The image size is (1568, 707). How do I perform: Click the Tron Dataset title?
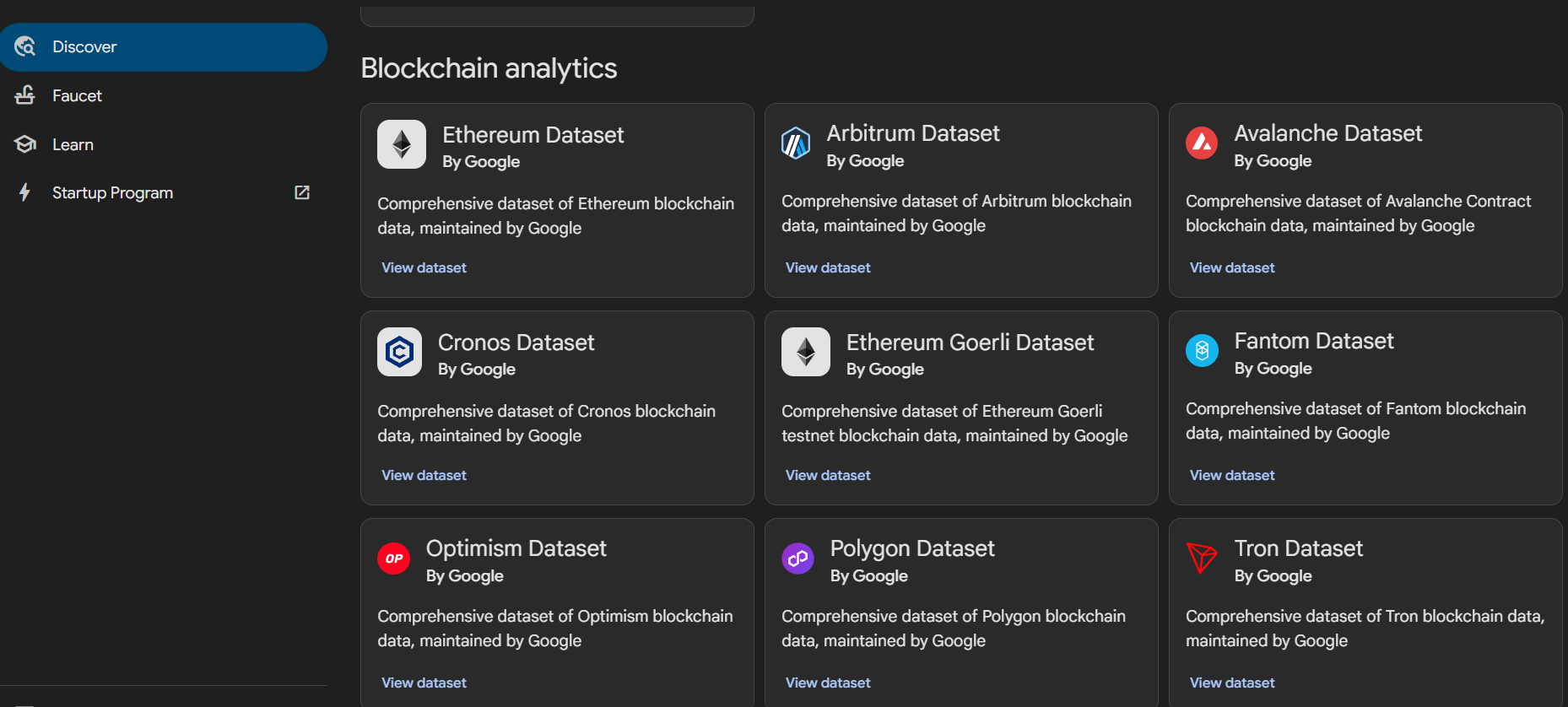[x=1299, y=548]
